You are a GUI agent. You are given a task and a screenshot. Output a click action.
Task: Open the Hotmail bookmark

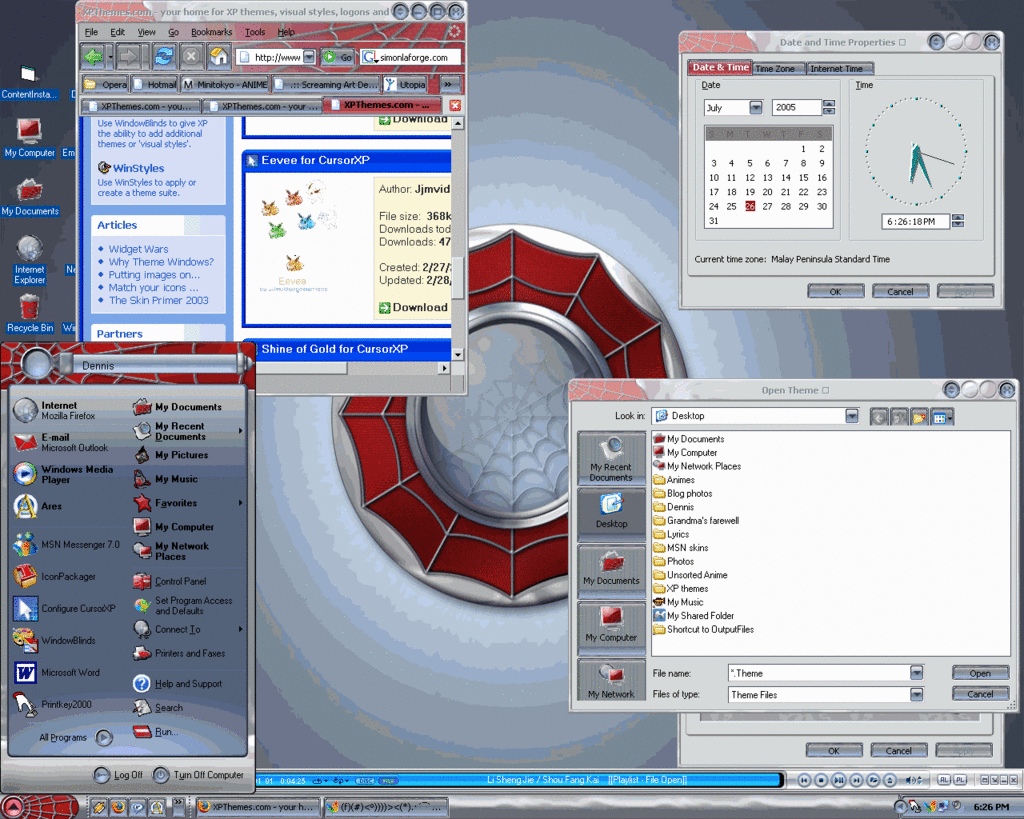tap(155, 85)
